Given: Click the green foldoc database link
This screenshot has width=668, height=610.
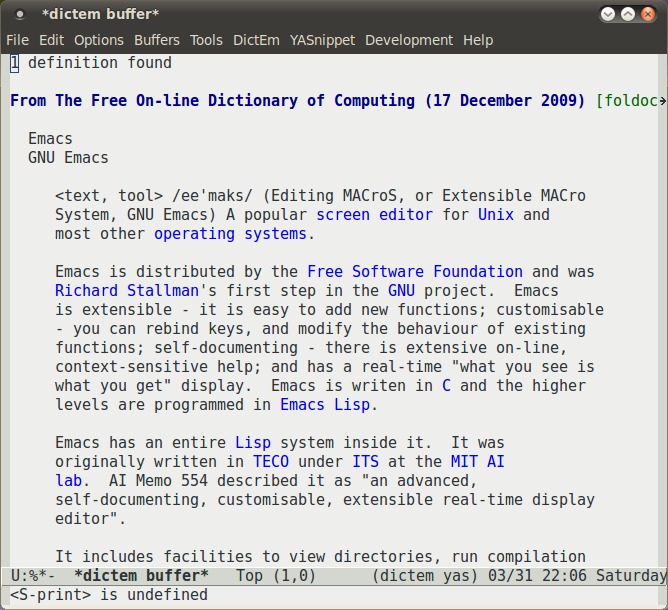Looking at the screenshot, I should 630,101.
